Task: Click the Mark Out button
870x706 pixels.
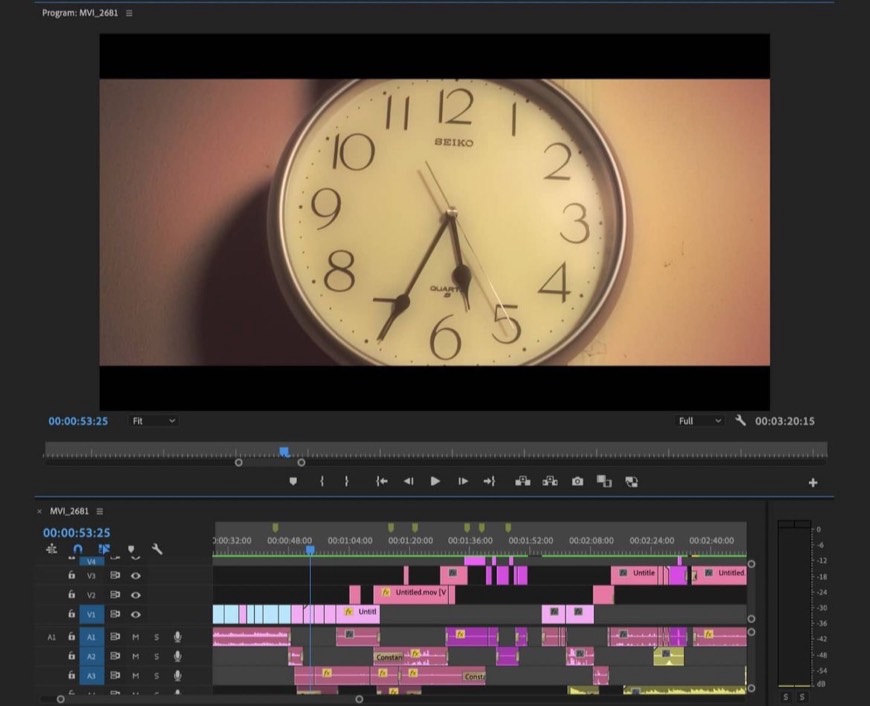Action: 346,481
